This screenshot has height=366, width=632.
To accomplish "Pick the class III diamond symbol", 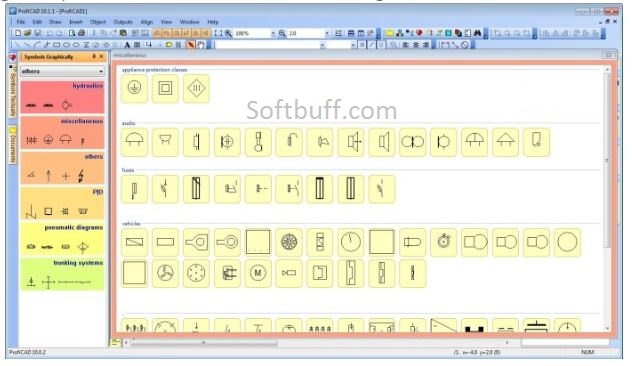I will 196,88.
